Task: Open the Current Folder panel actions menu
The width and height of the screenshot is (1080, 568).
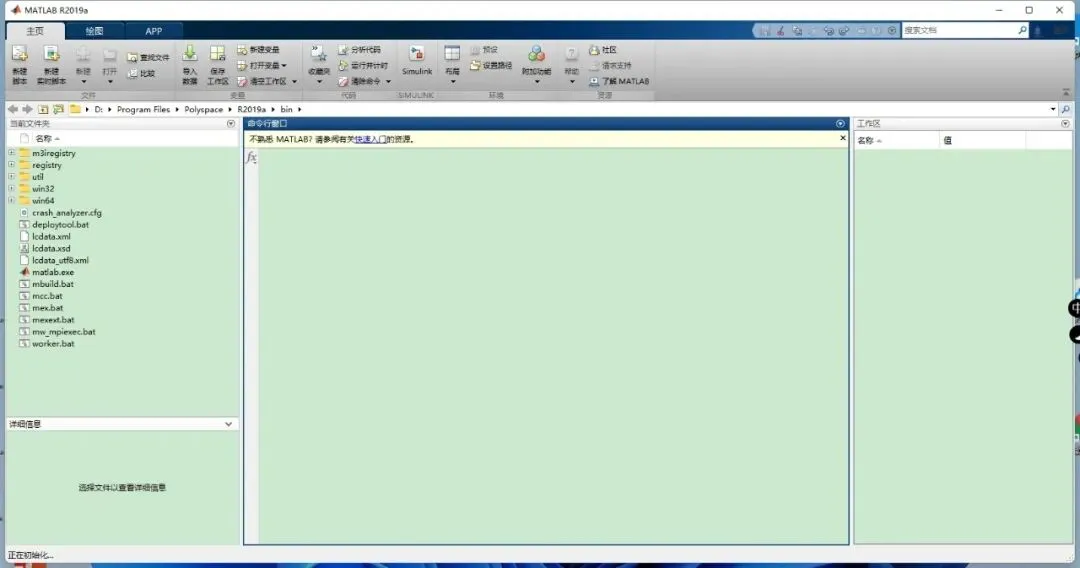Action: coord(231,124)
